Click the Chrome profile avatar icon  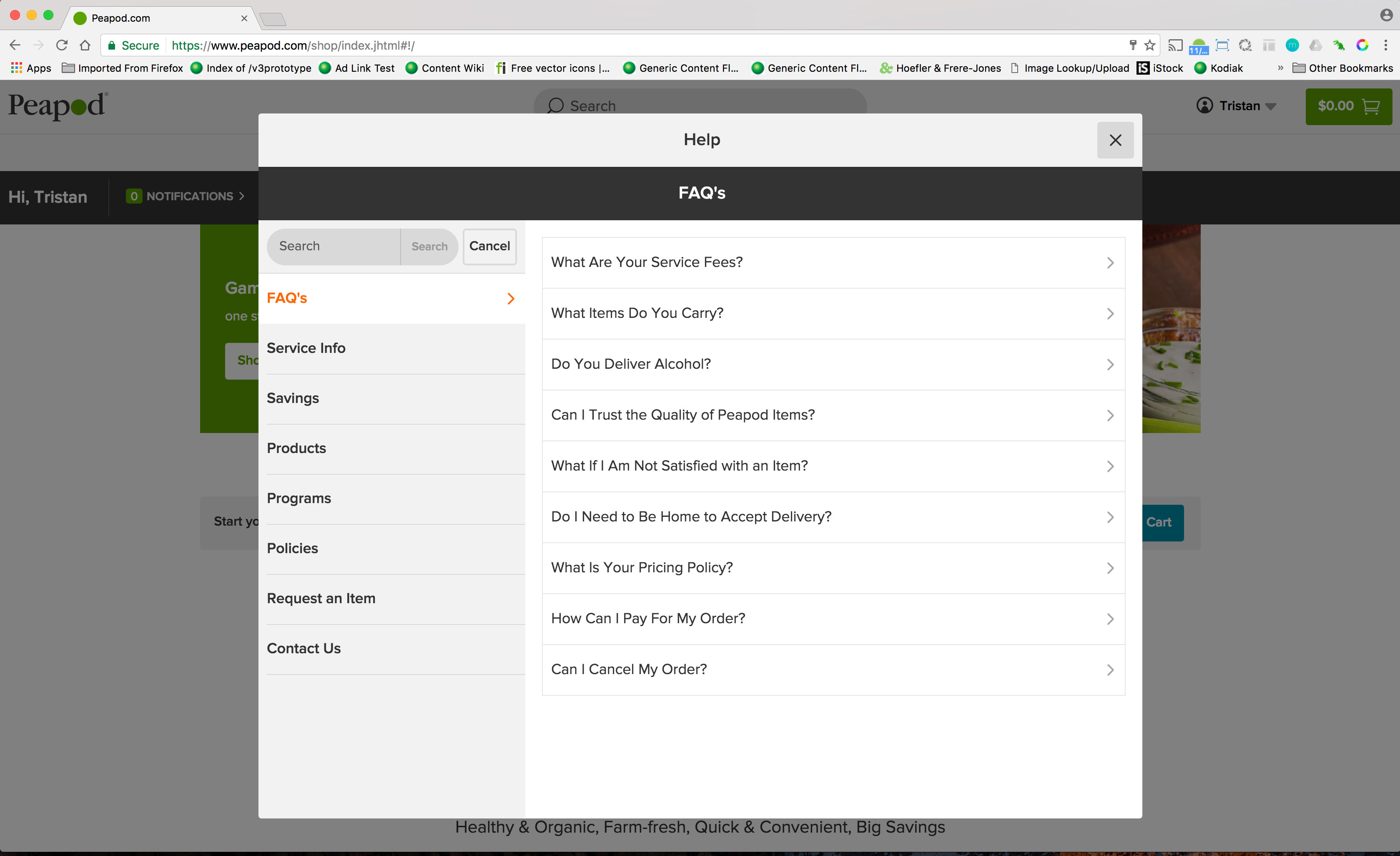point(1386,15)
